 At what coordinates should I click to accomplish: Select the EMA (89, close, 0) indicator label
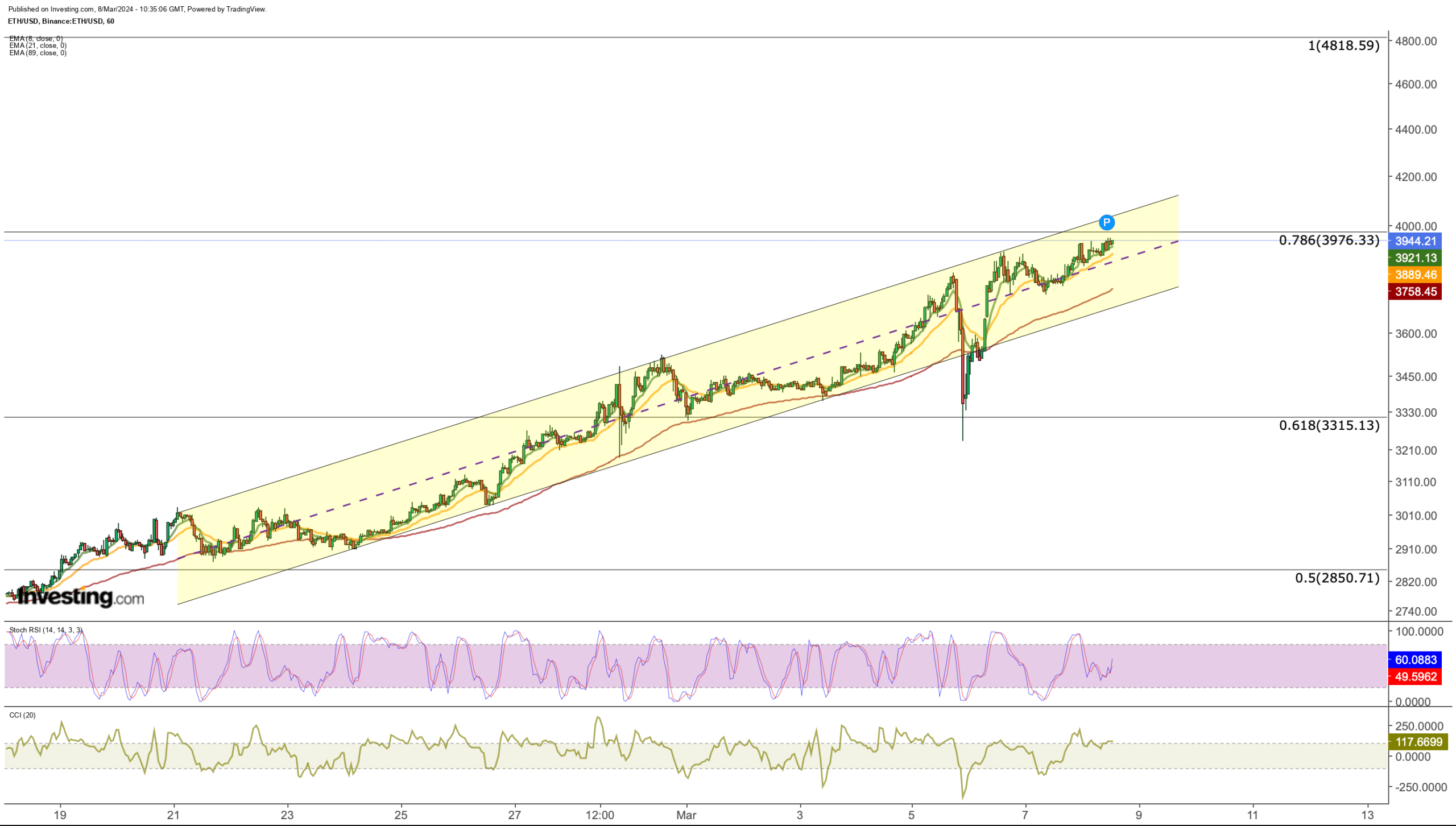tap(38, 53)
